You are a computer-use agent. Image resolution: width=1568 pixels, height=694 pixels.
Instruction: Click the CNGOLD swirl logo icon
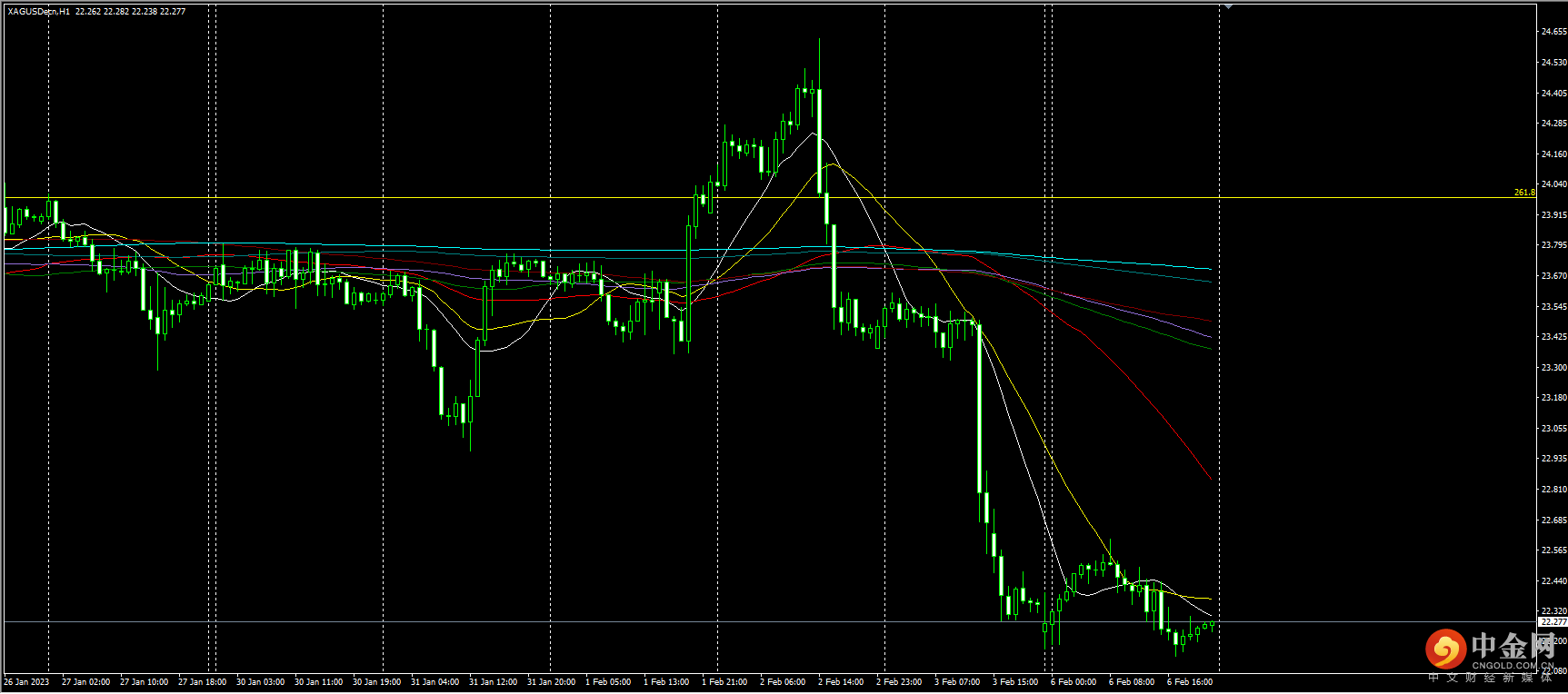[x=1444, y=649]
